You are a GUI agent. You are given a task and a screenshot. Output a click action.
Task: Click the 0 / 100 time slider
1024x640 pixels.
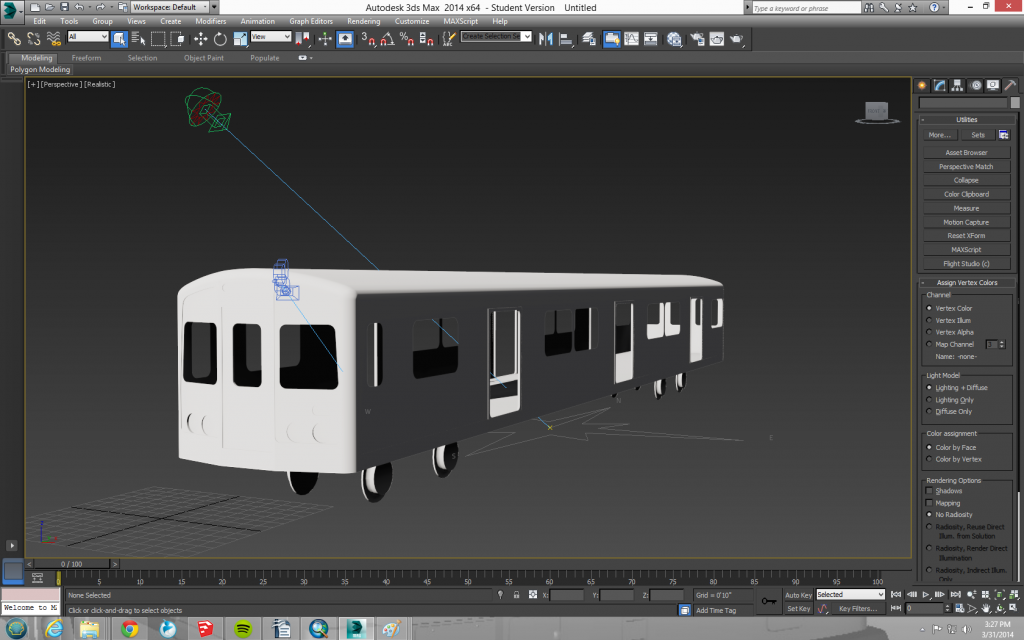coord(72,564)
